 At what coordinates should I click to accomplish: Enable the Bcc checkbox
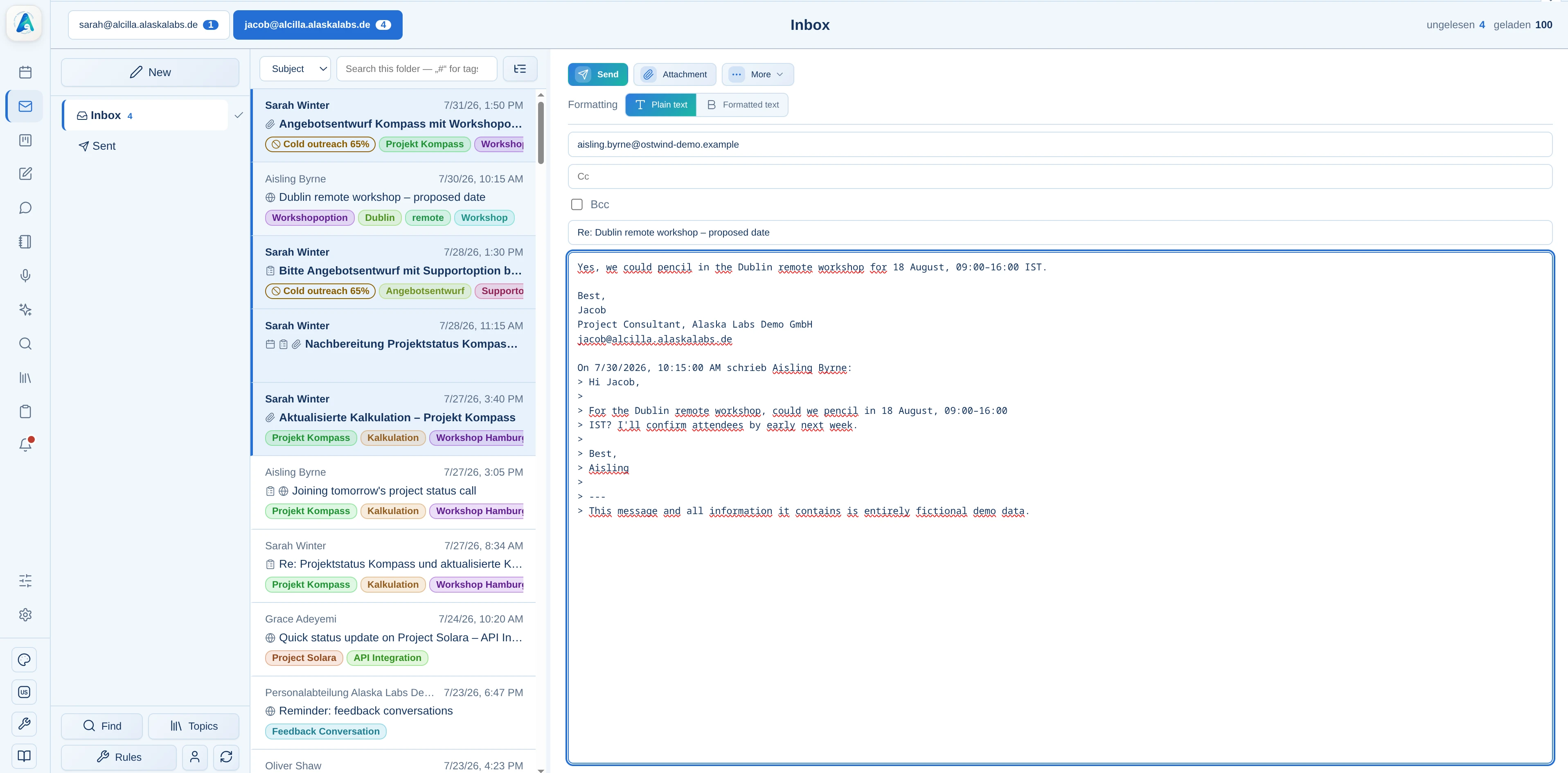click(x=577, y=204)
